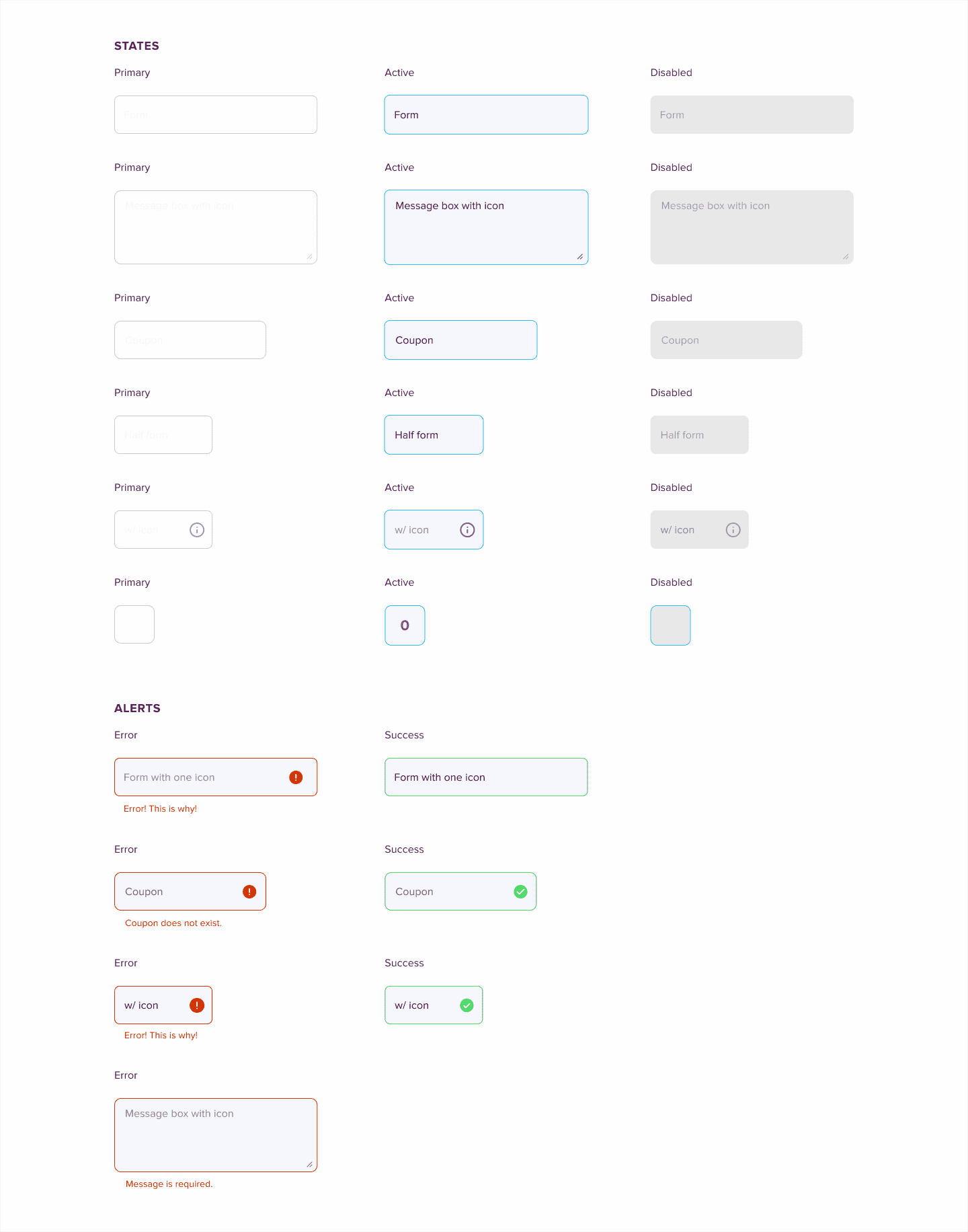Focus the Success Form with one icon field
Image resolution: width=968 pixels, height=1232 pixels.
[x=486, y=777]
